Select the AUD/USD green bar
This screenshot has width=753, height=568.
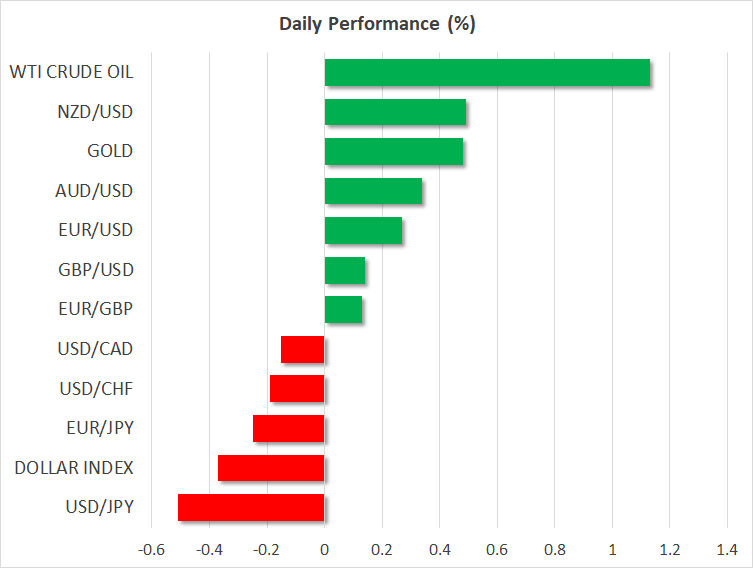373,191
